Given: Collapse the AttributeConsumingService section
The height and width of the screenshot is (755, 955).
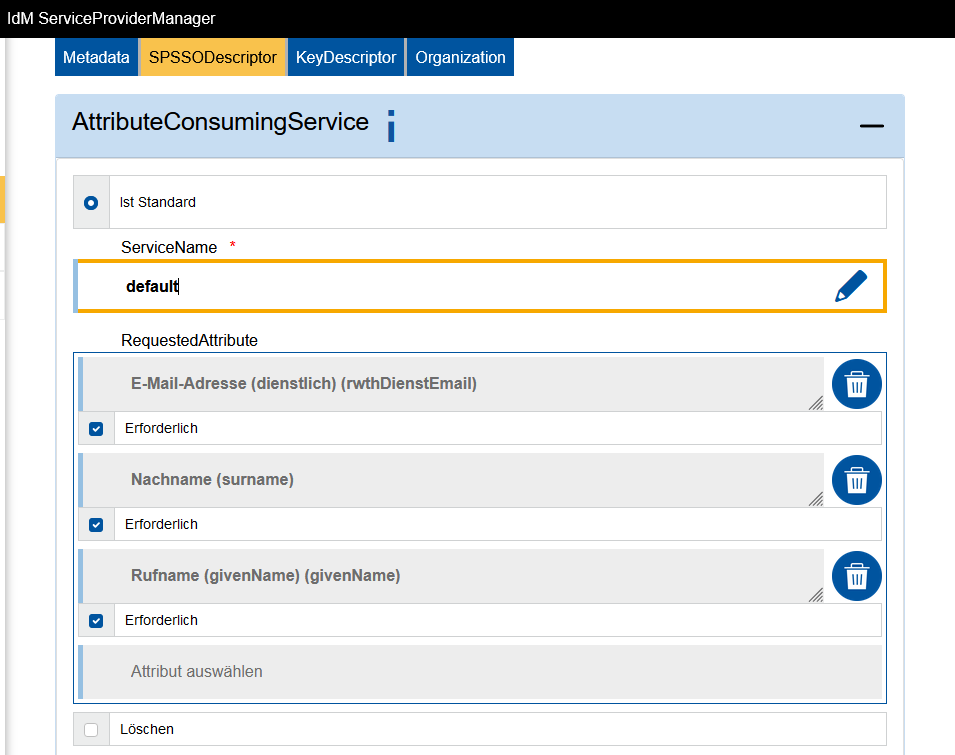Looking at the screenshot, I should pyautogui.click(x=872, y=126).
